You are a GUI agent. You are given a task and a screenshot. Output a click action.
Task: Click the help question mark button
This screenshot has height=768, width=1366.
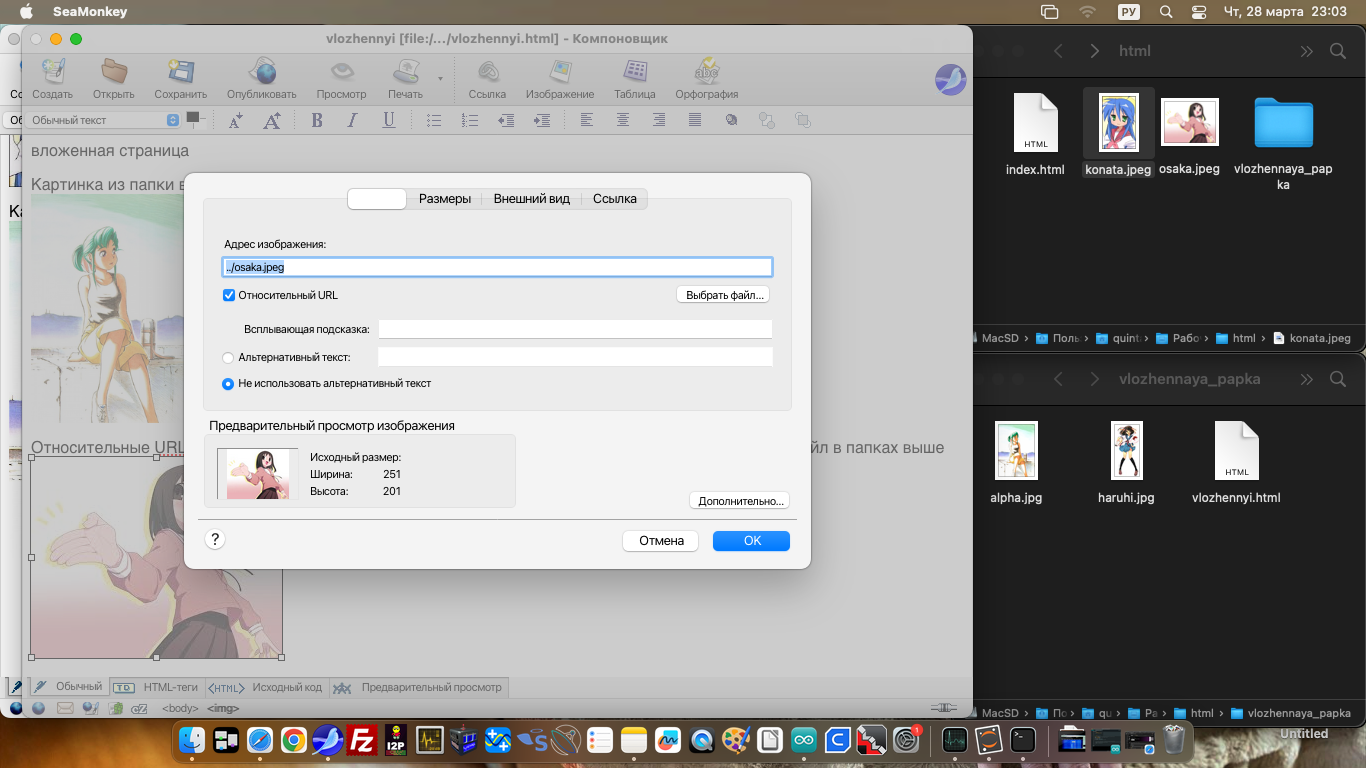click(214, 540)
